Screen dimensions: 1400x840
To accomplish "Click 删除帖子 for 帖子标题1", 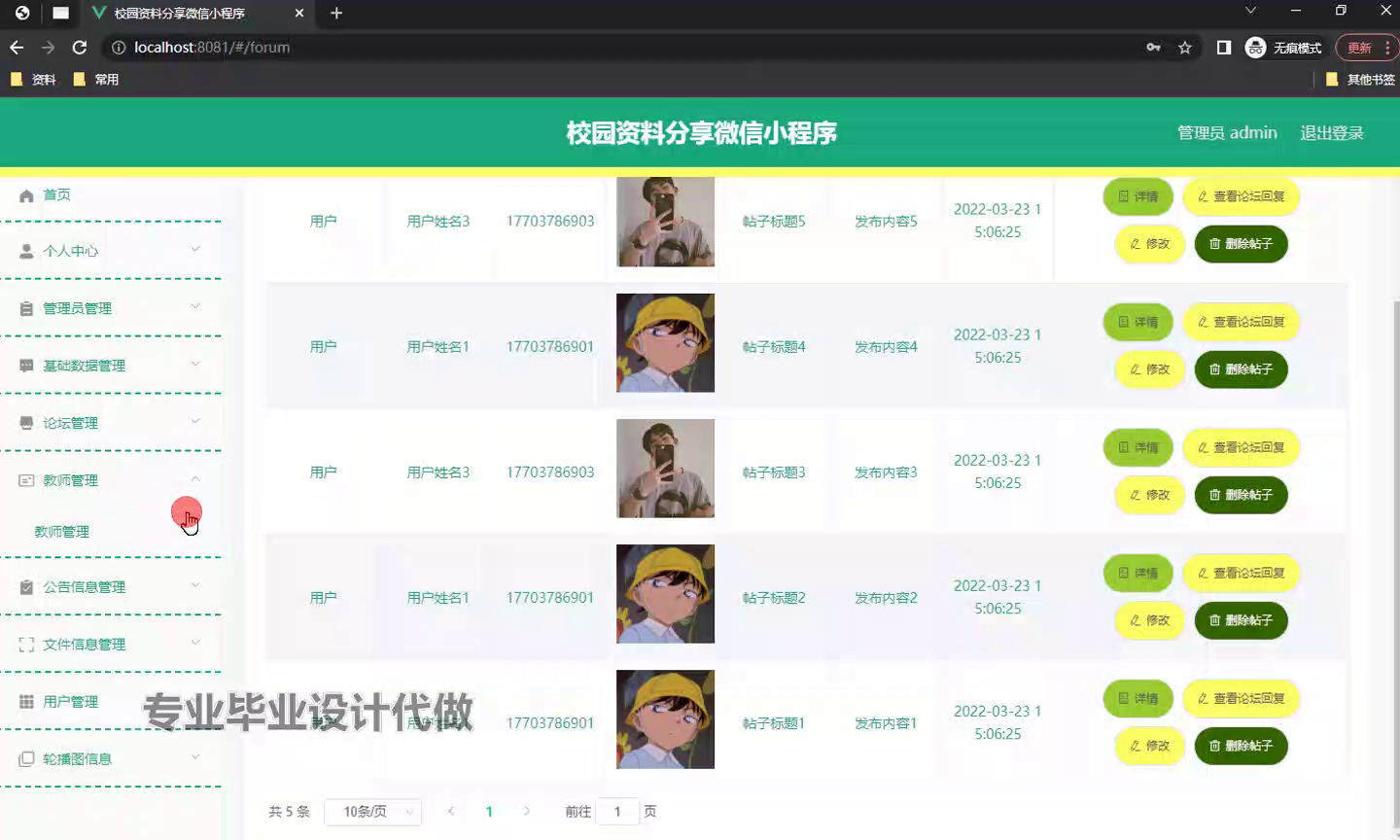I will (x=1241, y=746).
